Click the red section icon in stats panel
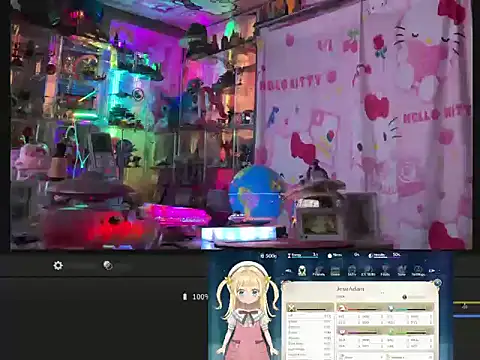This screenshot has width=480, height=360. coord(342,308)
